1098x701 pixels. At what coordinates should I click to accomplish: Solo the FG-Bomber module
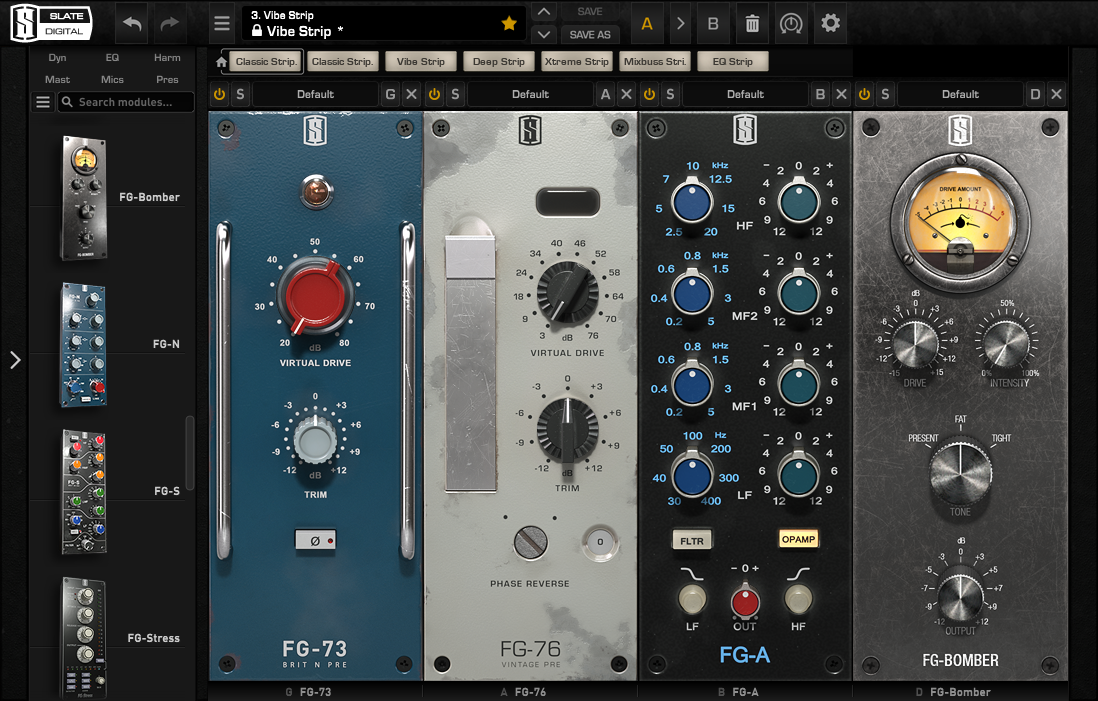click(885, 94)
